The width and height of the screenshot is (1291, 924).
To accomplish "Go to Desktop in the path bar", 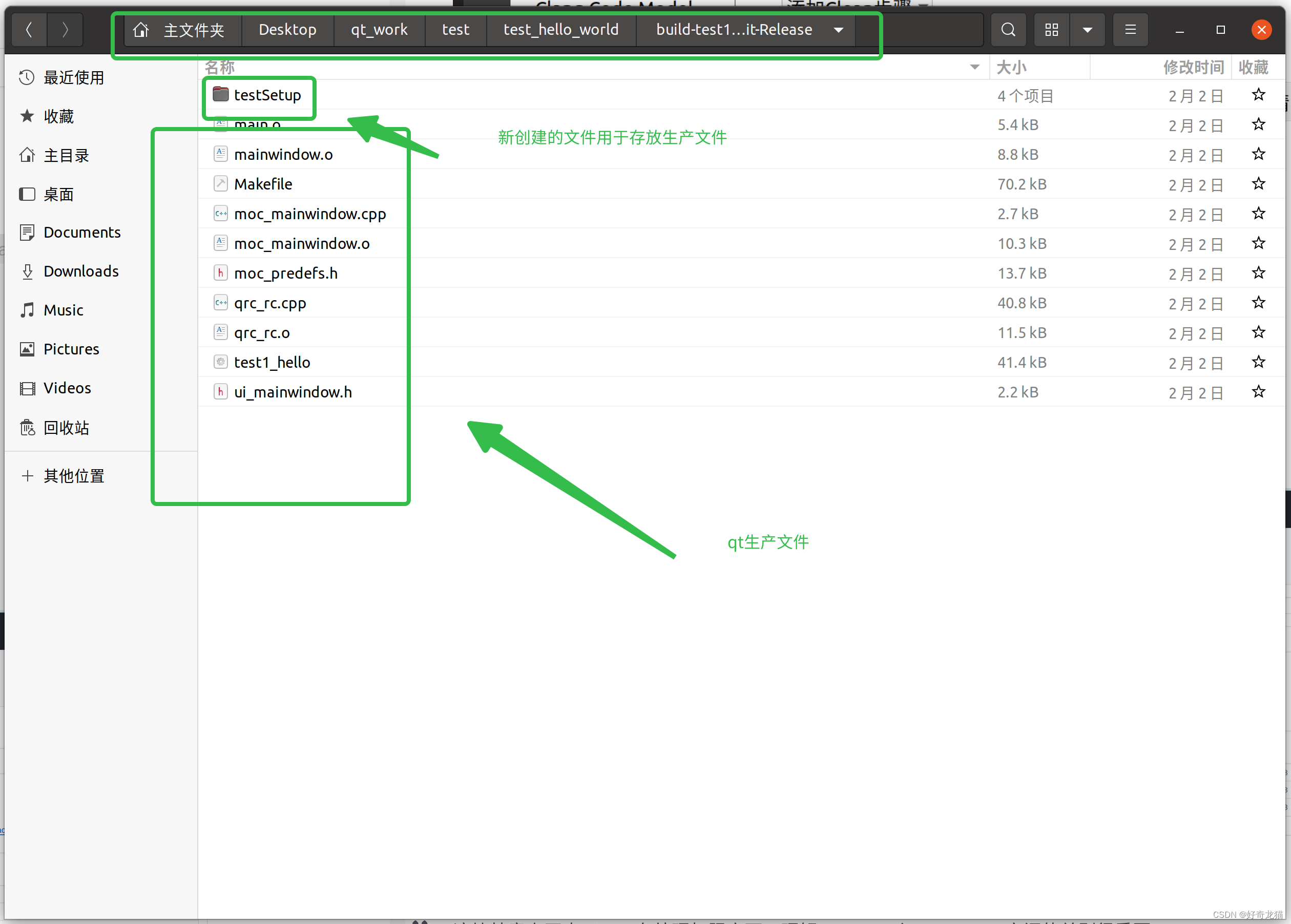I will [287, 30].
